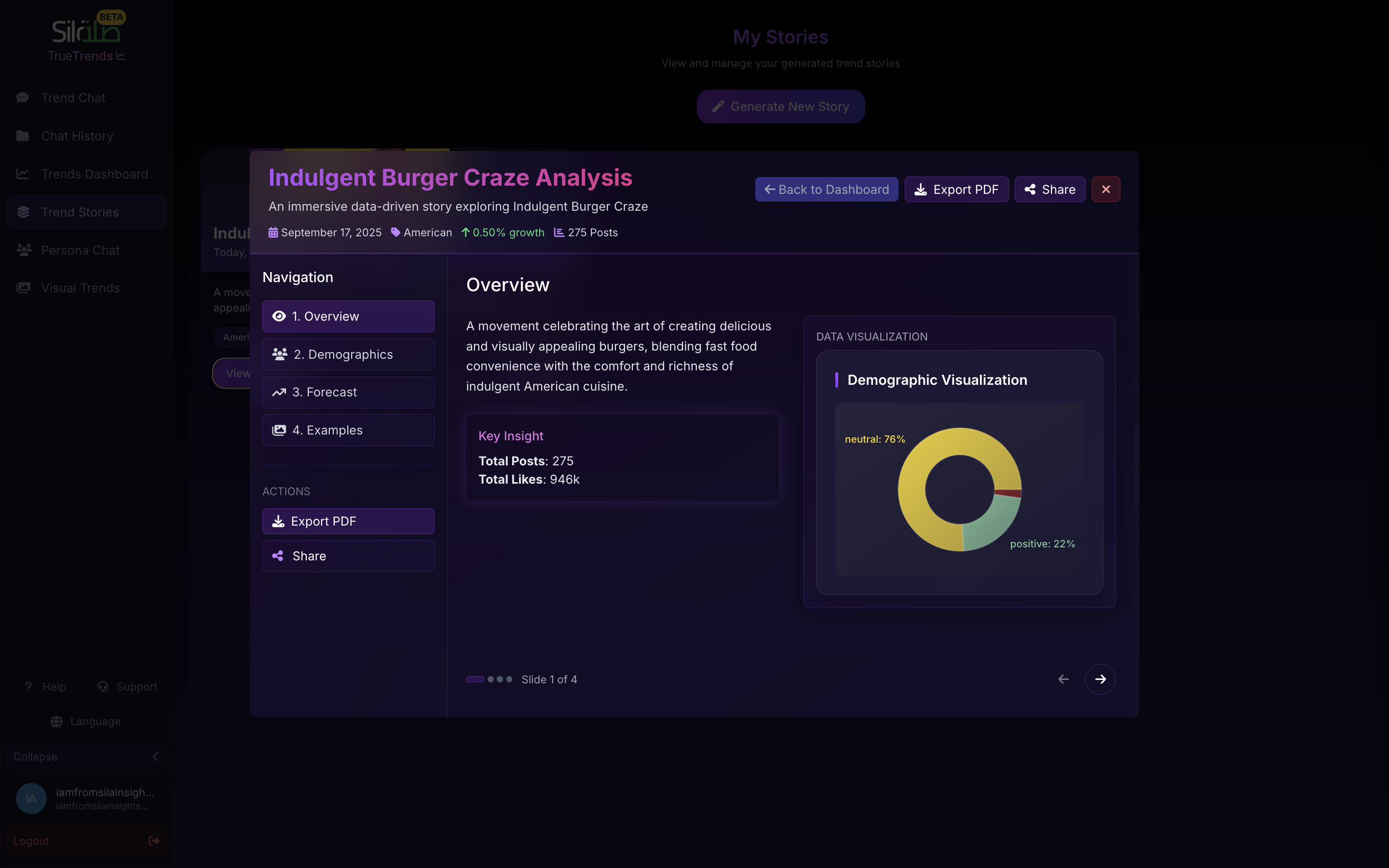Click the Help question-mark icon
The image size is (1389, 868).
tap(28, 687)
